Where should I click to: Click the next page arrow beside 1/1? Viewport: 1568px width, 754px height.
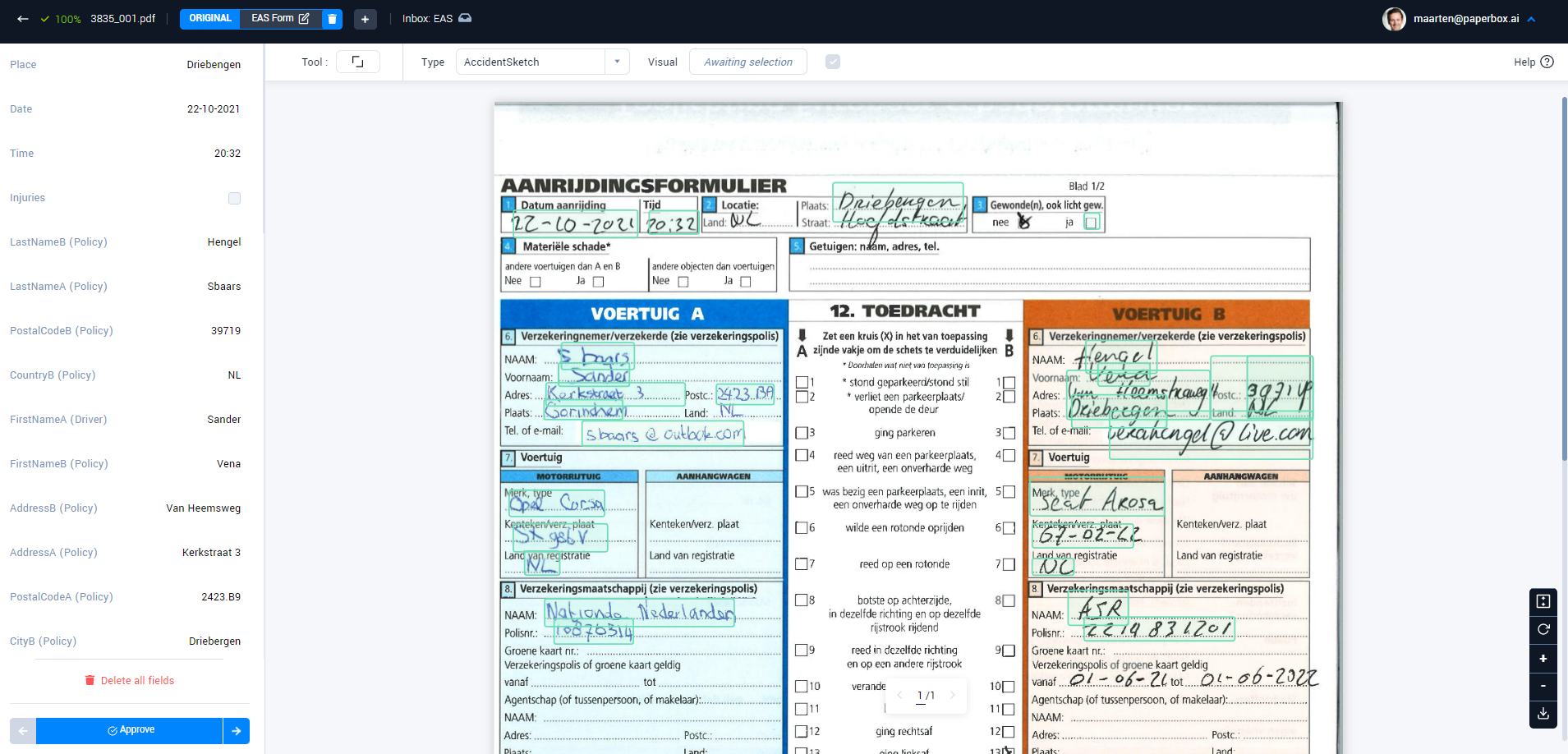(953, 695)
